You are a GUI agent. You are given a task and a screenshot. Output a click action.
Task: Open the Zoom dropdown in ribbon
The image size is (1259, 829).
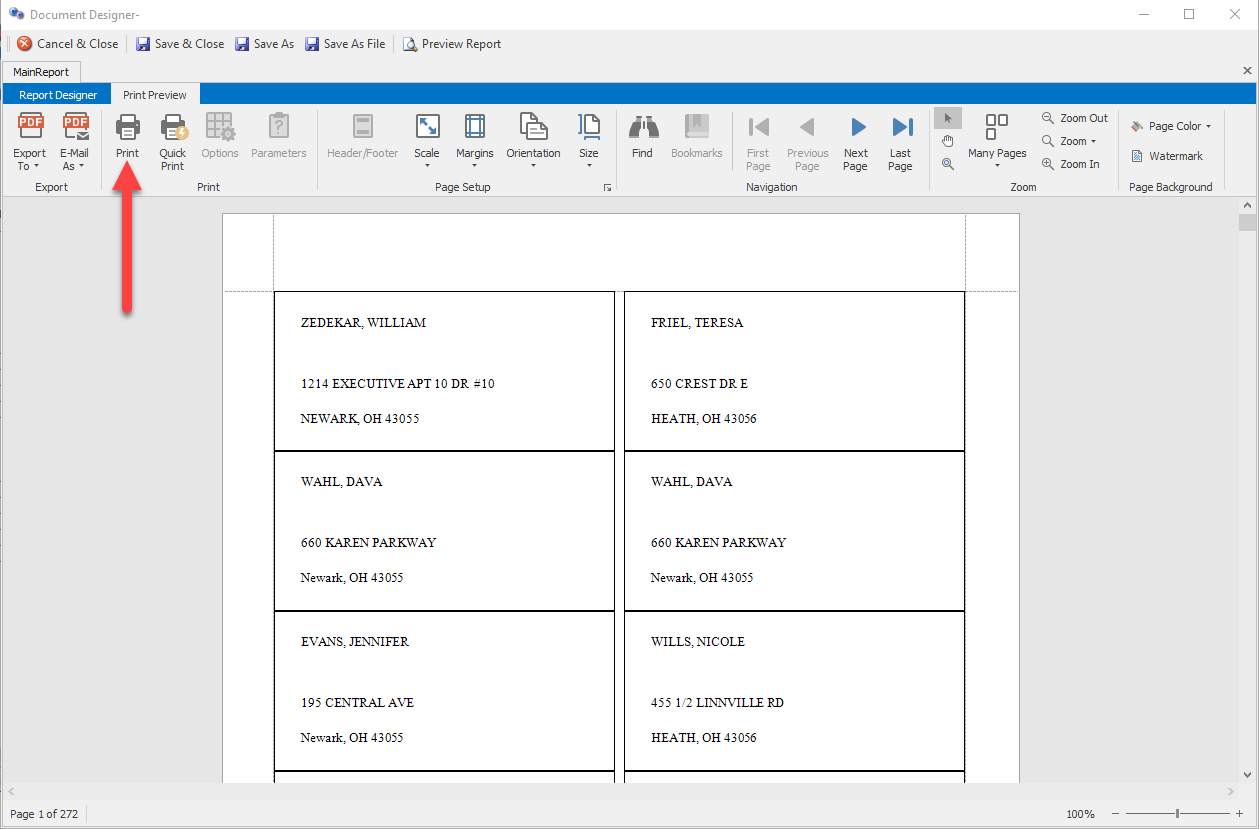tap(1069, 141)
